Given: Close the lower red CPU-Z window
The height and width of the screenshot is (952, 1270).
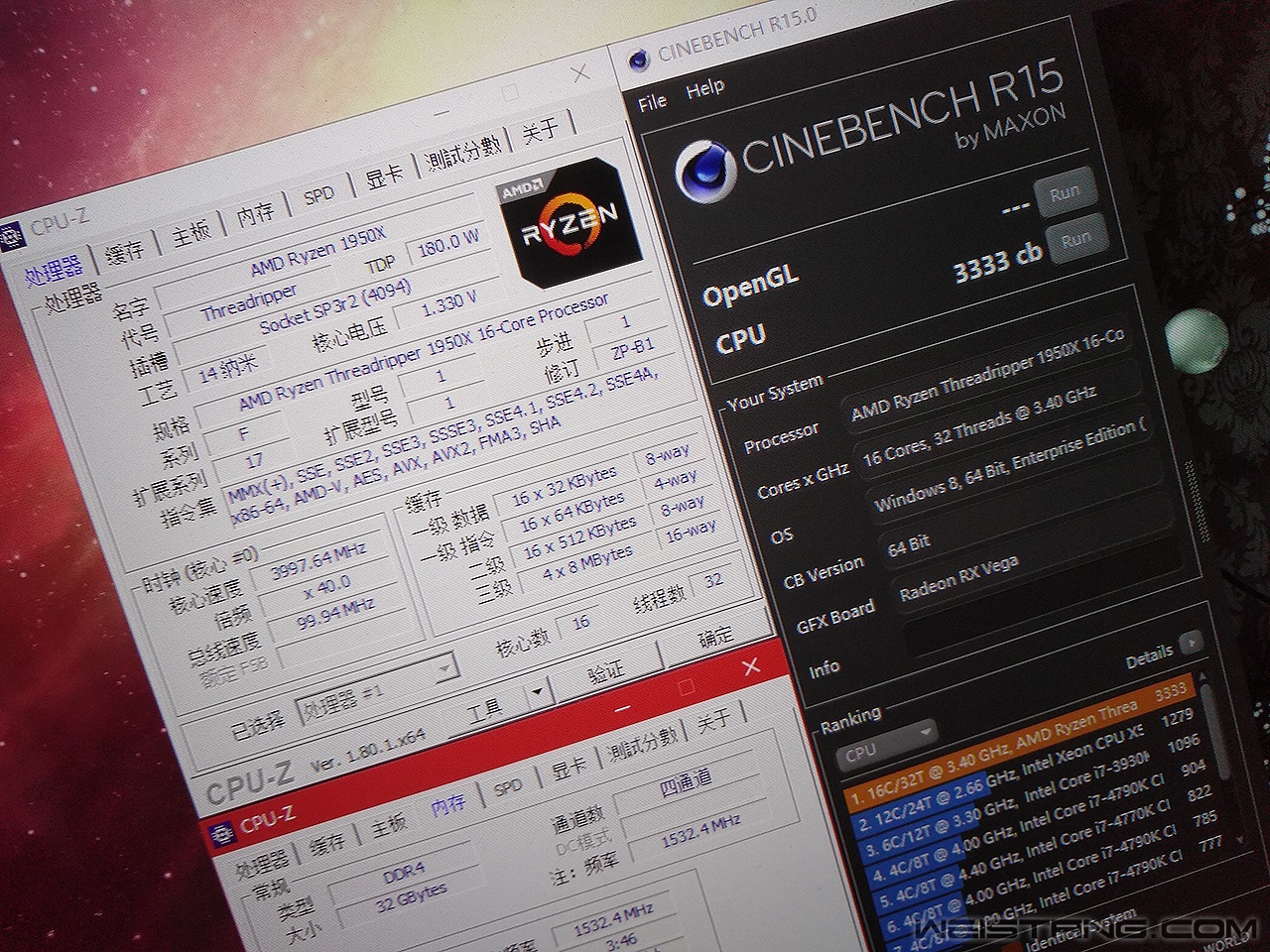Looking at the screenshot, I should (750, 666).
